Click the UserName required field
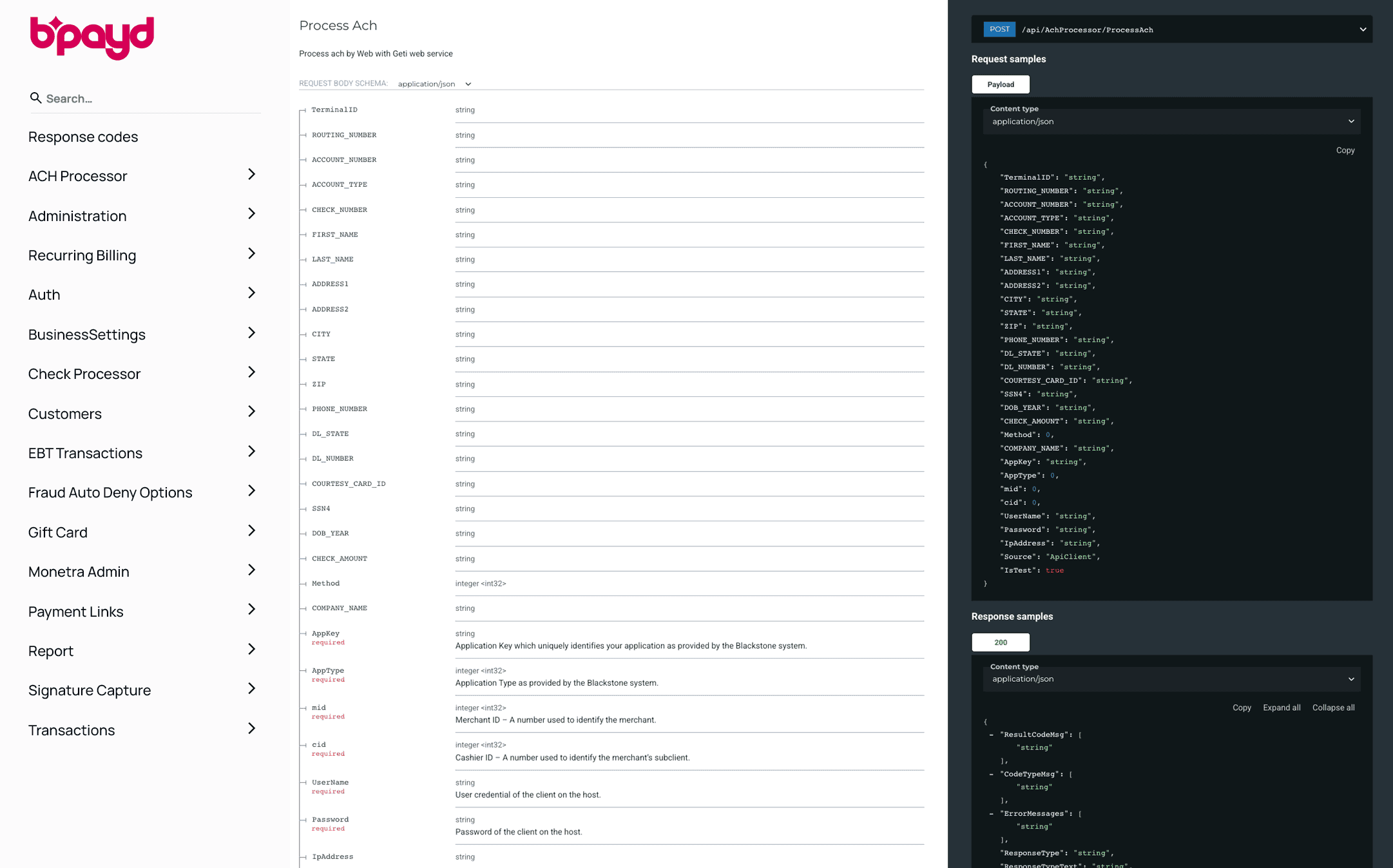Image resolution: width=1393 pixels, height=868 pixels. tap(330, 786)
